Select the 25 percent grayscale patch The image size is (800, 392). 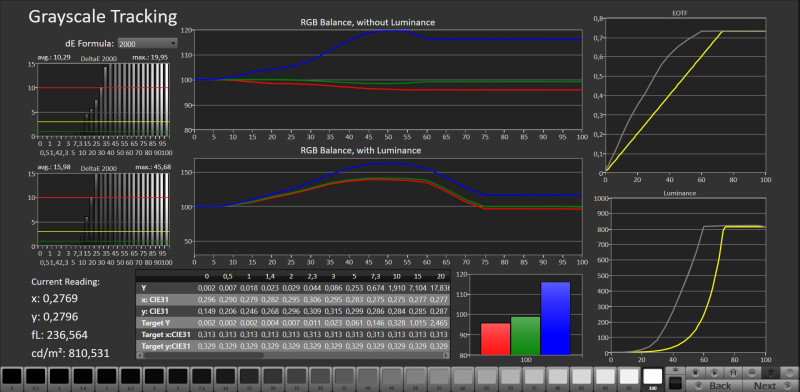(x=297, y=379)
